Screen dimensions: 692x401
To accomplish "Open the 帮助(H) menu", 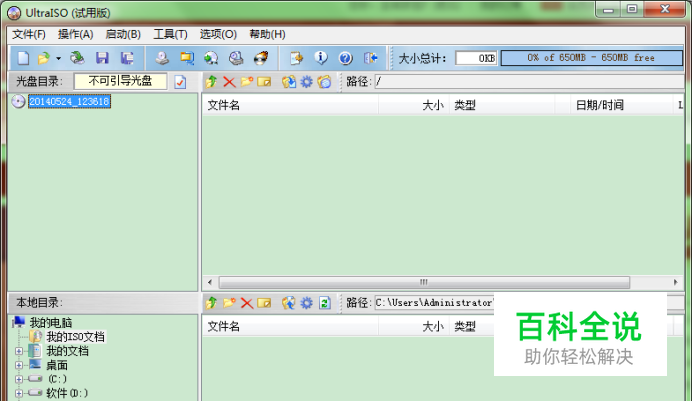I will coord(267,34).
